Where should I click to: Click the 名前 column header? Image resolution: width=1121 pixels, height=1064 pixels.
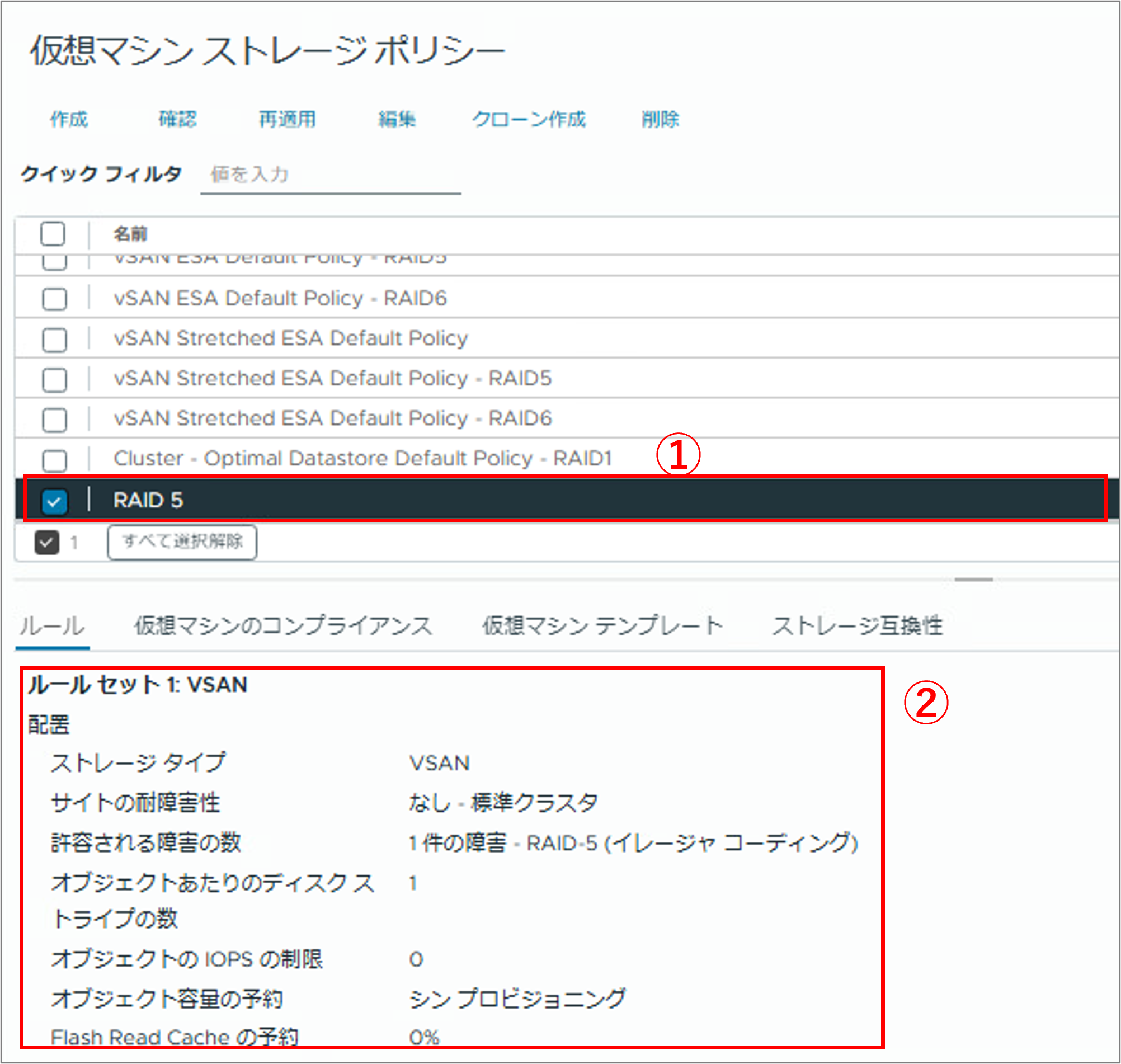coord(130,234)
